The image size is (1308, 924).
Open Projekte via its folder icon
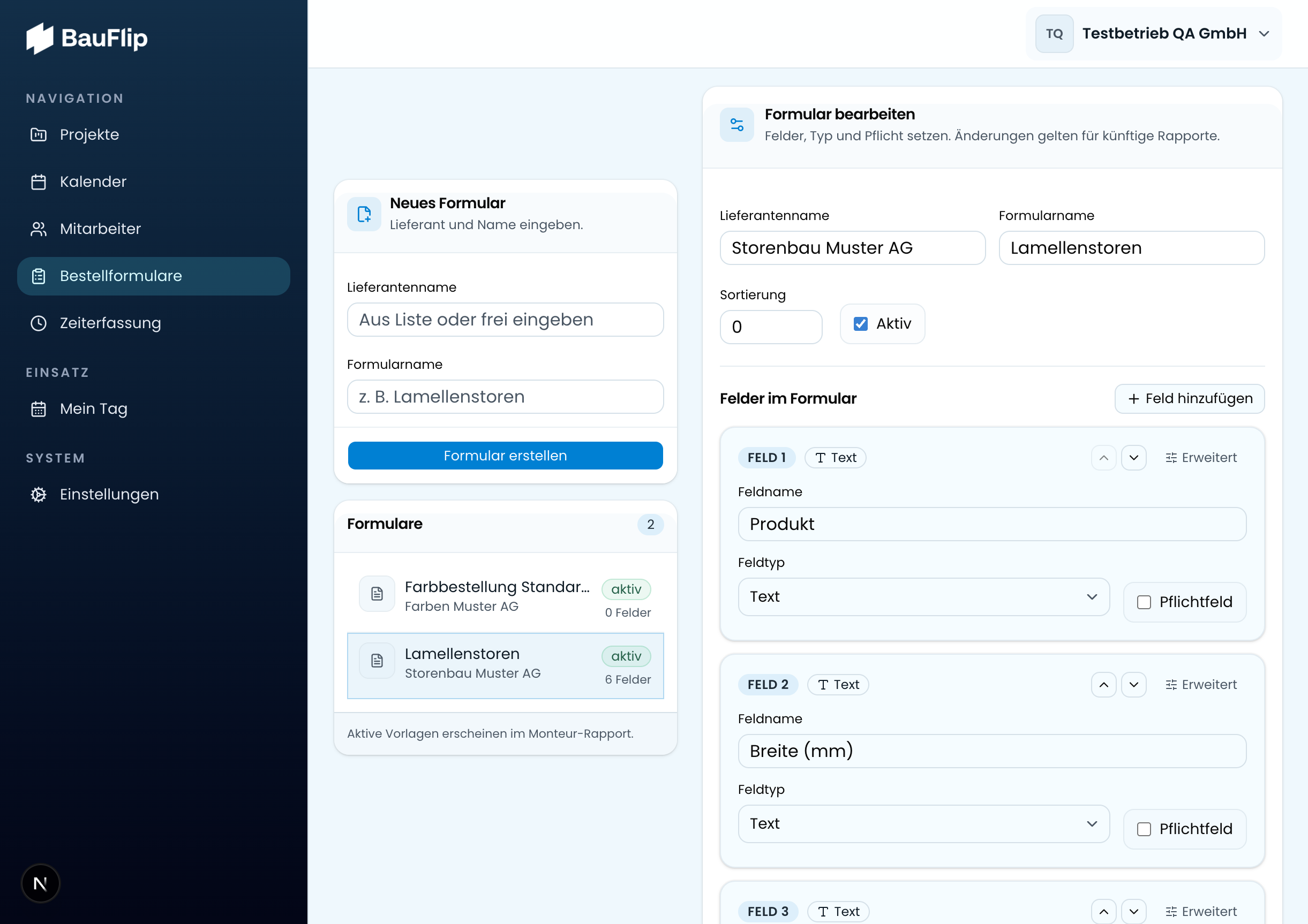click(38, 134)
